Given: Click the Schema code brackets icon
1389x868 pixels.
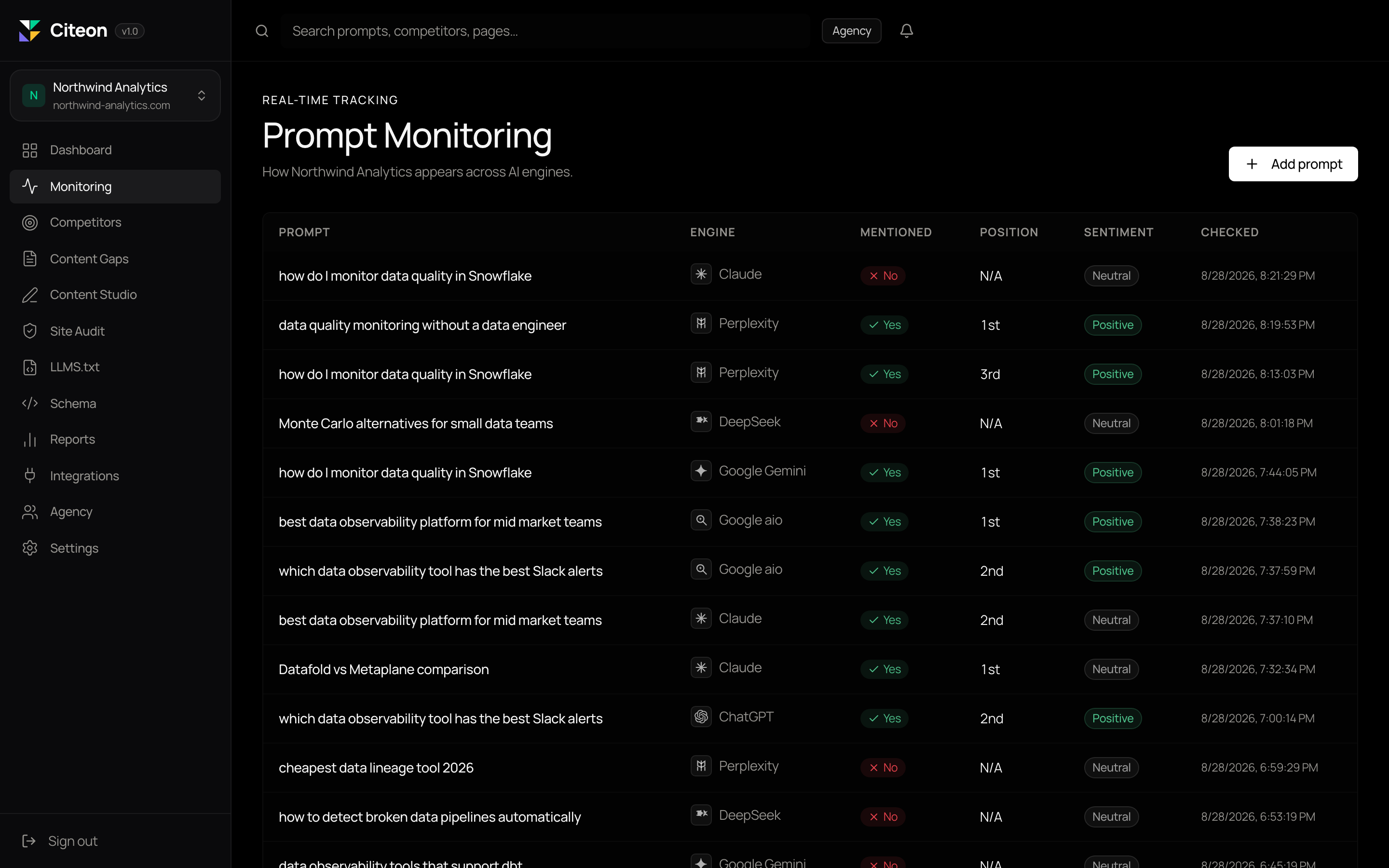Looking at the screenshot, I should [30, 404].
